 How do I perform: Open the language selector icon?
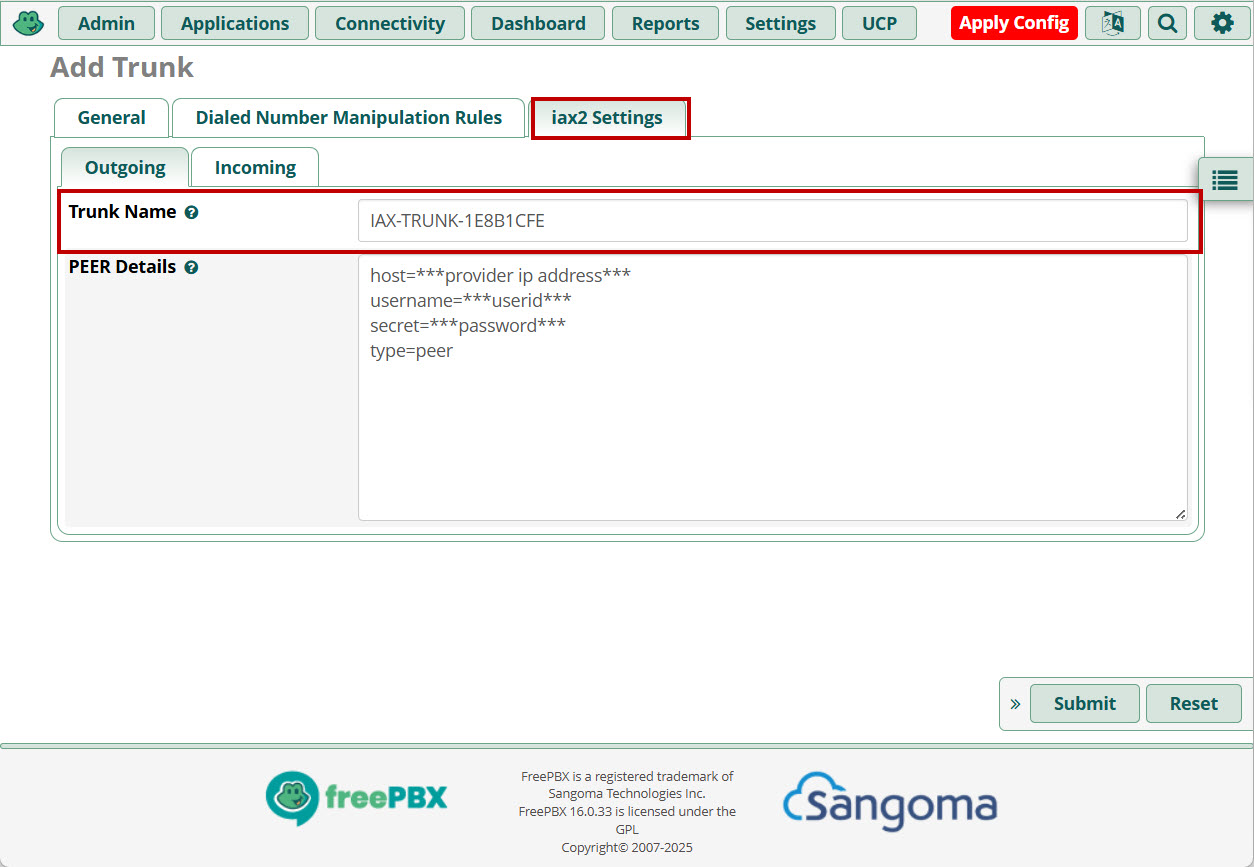click(x=1112, y=23)
